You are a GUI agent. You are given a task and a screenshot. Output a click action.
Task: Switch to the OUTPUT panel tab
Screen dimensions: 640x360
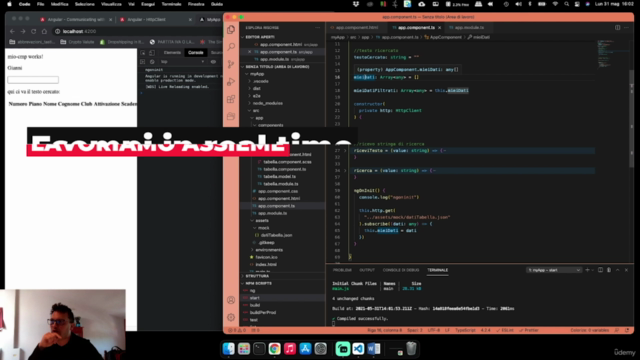367,270
